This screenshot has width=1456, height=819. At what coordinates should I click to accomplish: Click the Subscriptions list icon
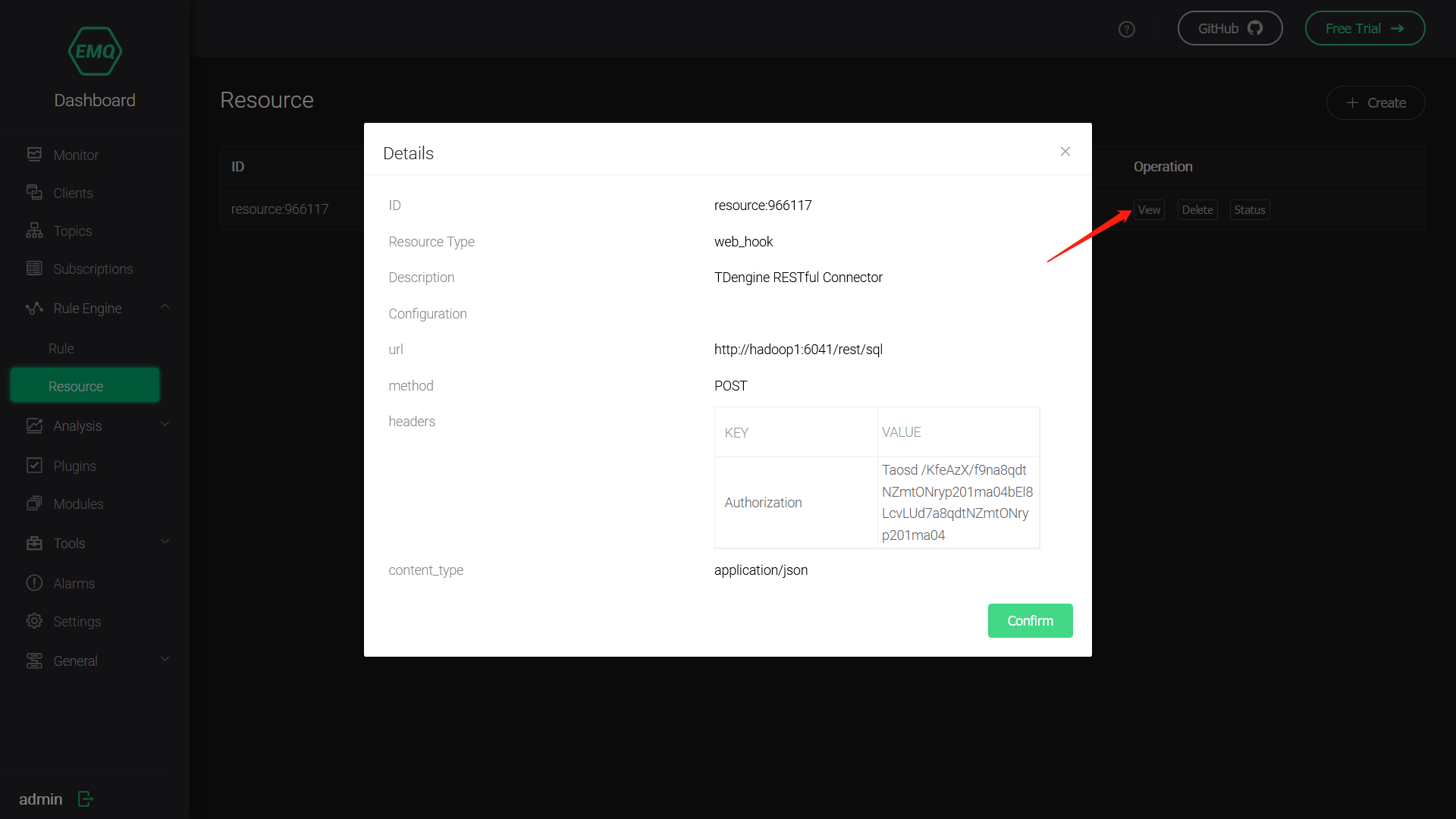(34, 268)
